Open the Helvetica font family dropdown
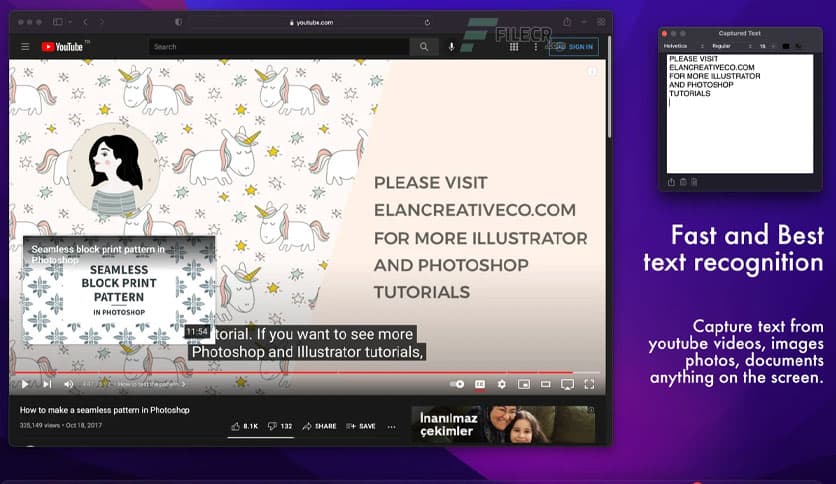This screenshot has height=484, width=836. 685,46
